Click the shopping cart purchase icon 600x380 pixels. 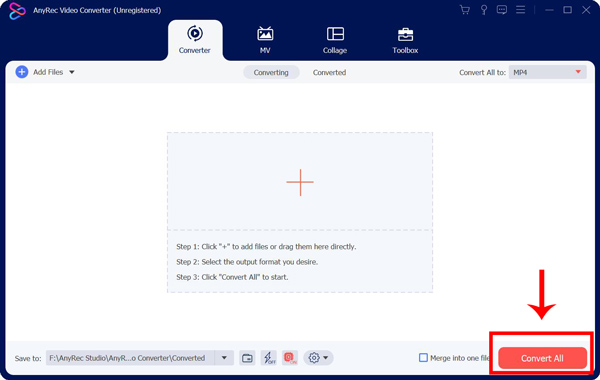[x=465, y=10]
